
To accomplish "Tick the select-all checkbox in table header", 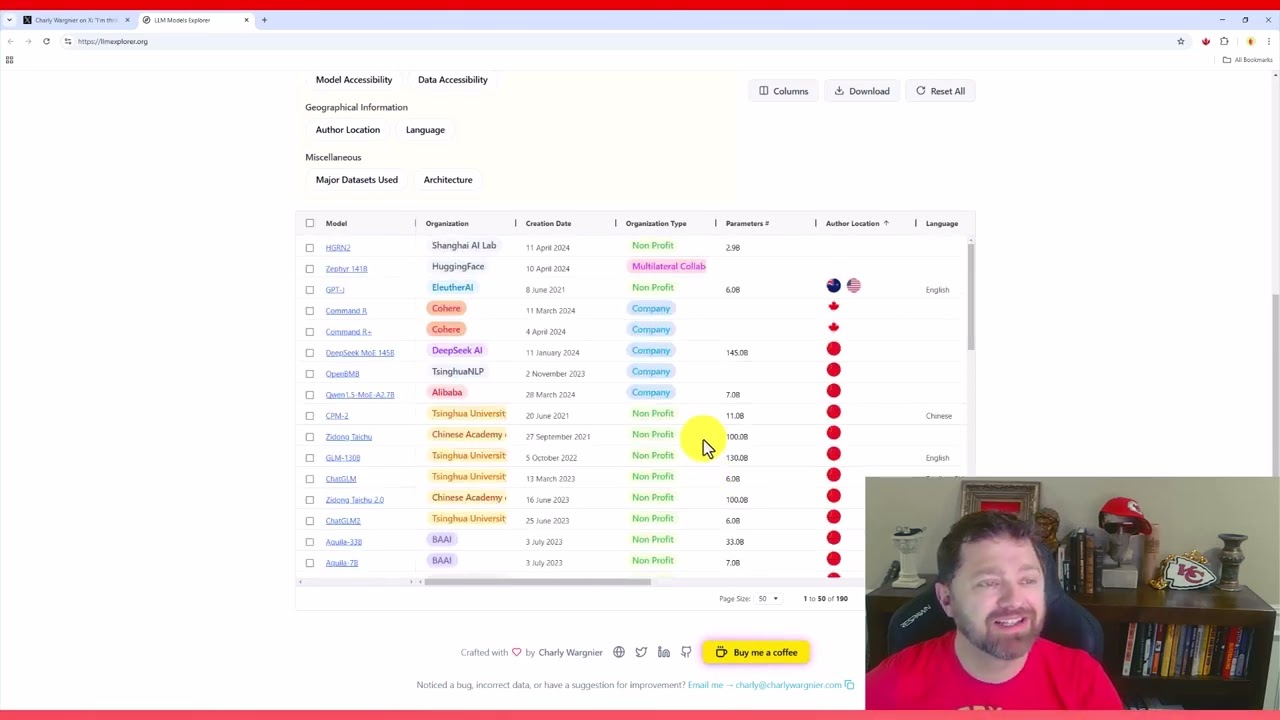I will click(310, 223).
